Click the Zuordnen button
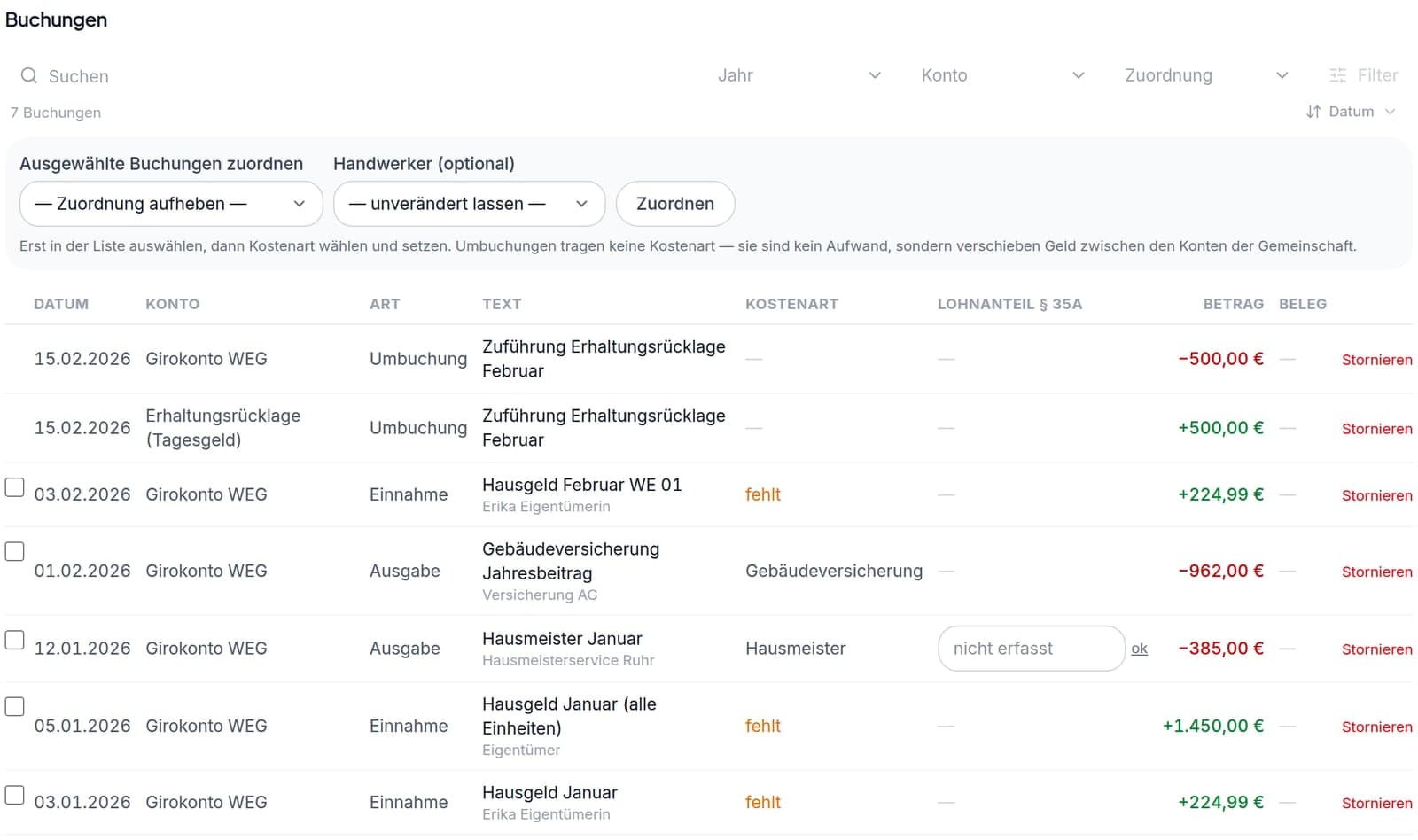Image resolution: width=1418 pixels, height=840 pixels. tap(675, 204)
